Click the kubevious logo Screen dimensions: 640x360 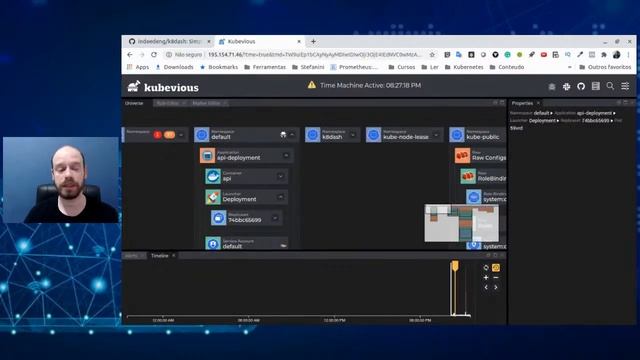pos(163,87)
